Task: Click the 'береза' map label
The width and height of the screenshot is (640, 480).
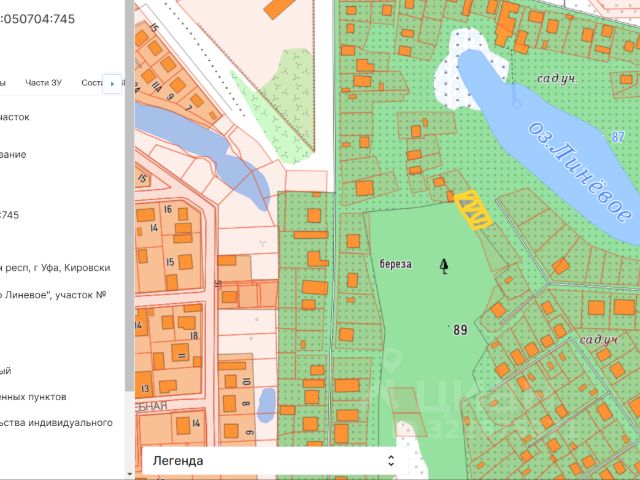Action: pyautogui.click(x=396, y=264)
